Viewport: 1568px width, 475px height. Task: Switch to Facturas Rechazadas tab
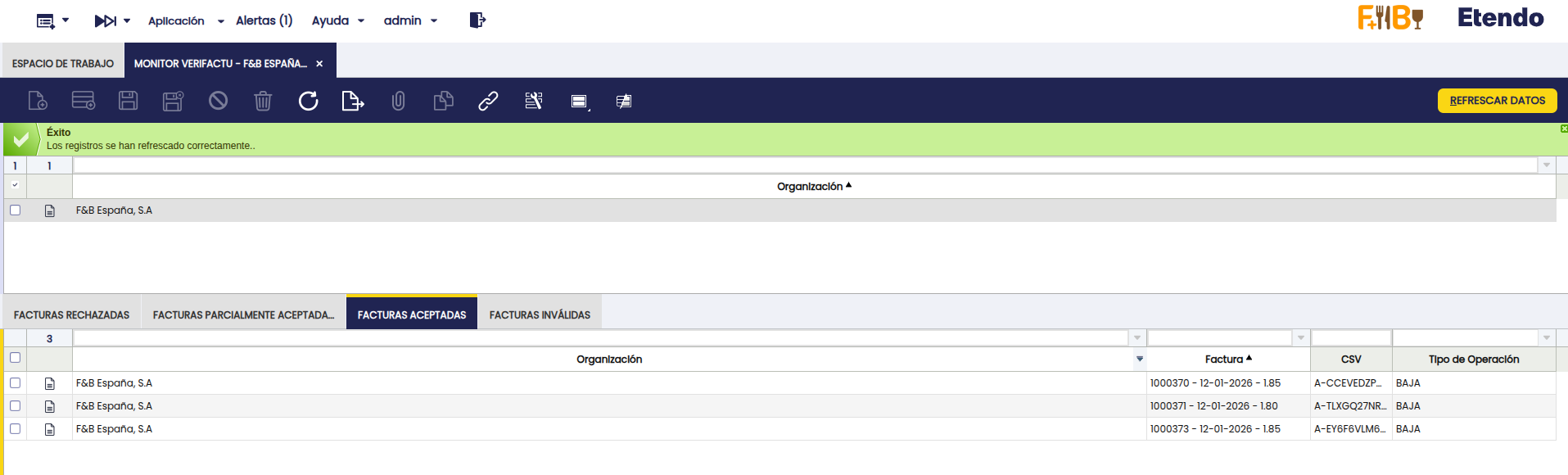[x=72, y=314]
